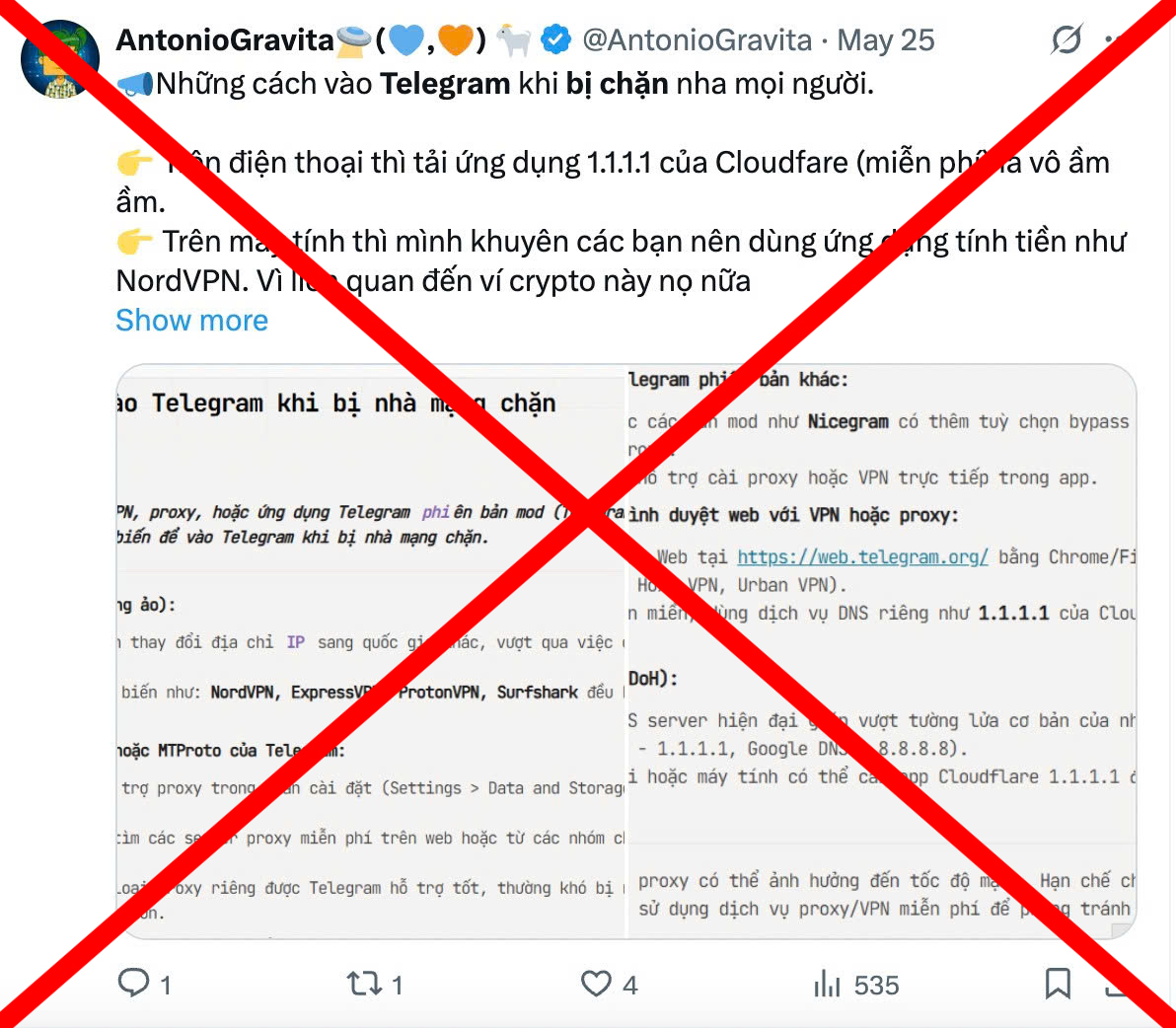Open the @AntonioGravita handle link

697,40
